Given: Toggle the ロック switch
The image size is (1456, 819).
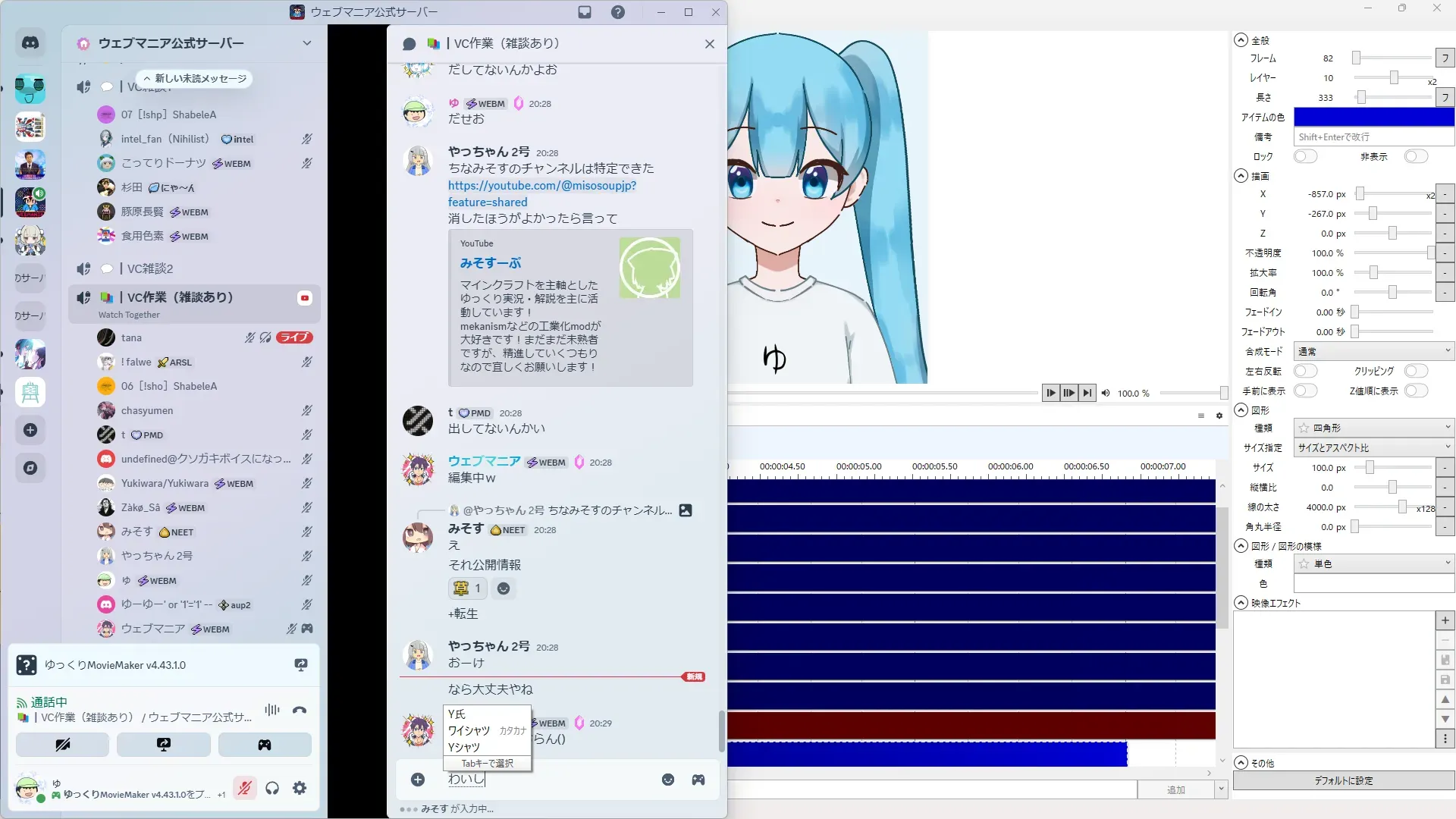Looking at the screenshot, I should [x=1305, y=157].
